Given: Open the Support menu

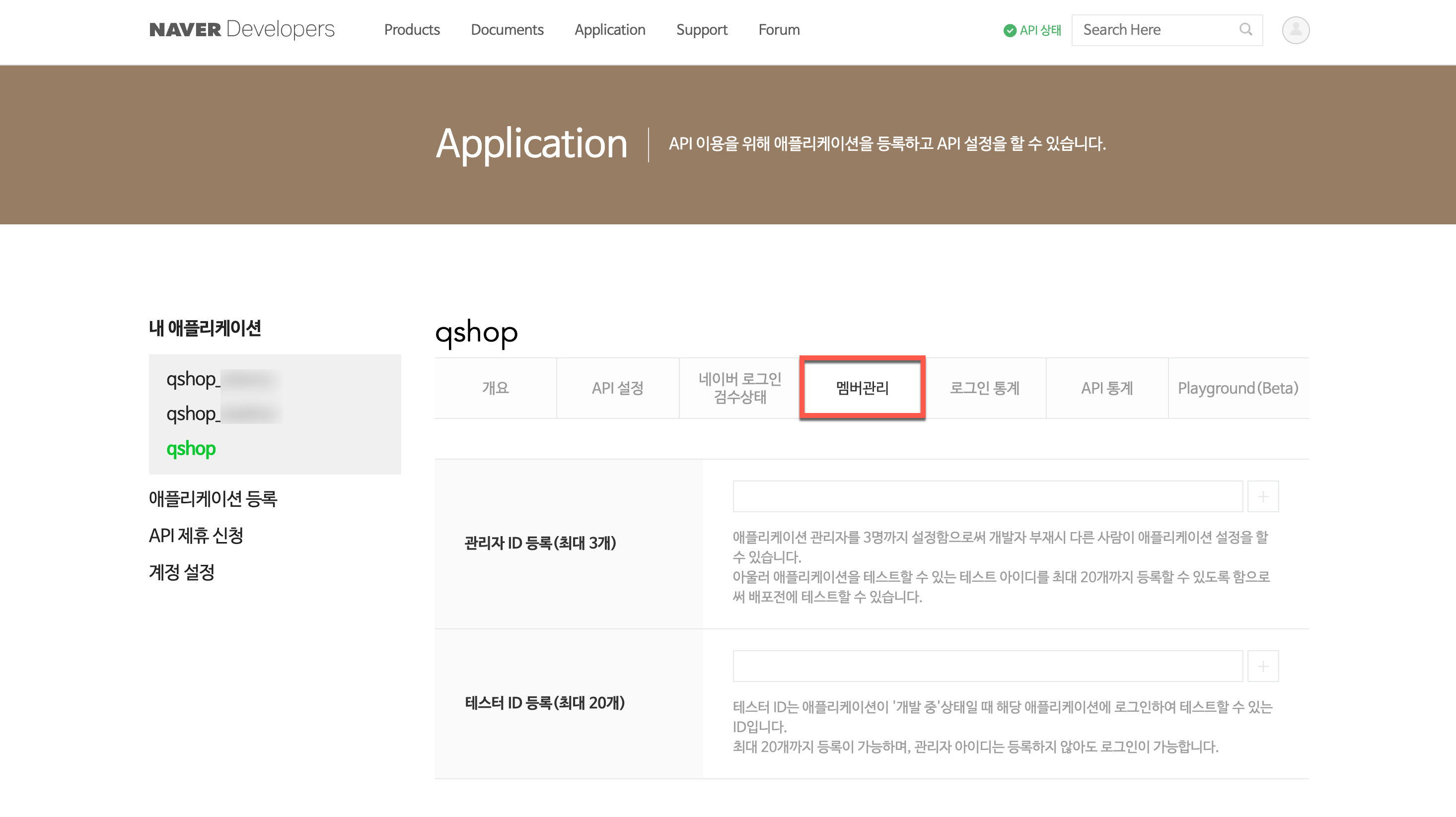Looking at the screenshot, I should point(702,29).
